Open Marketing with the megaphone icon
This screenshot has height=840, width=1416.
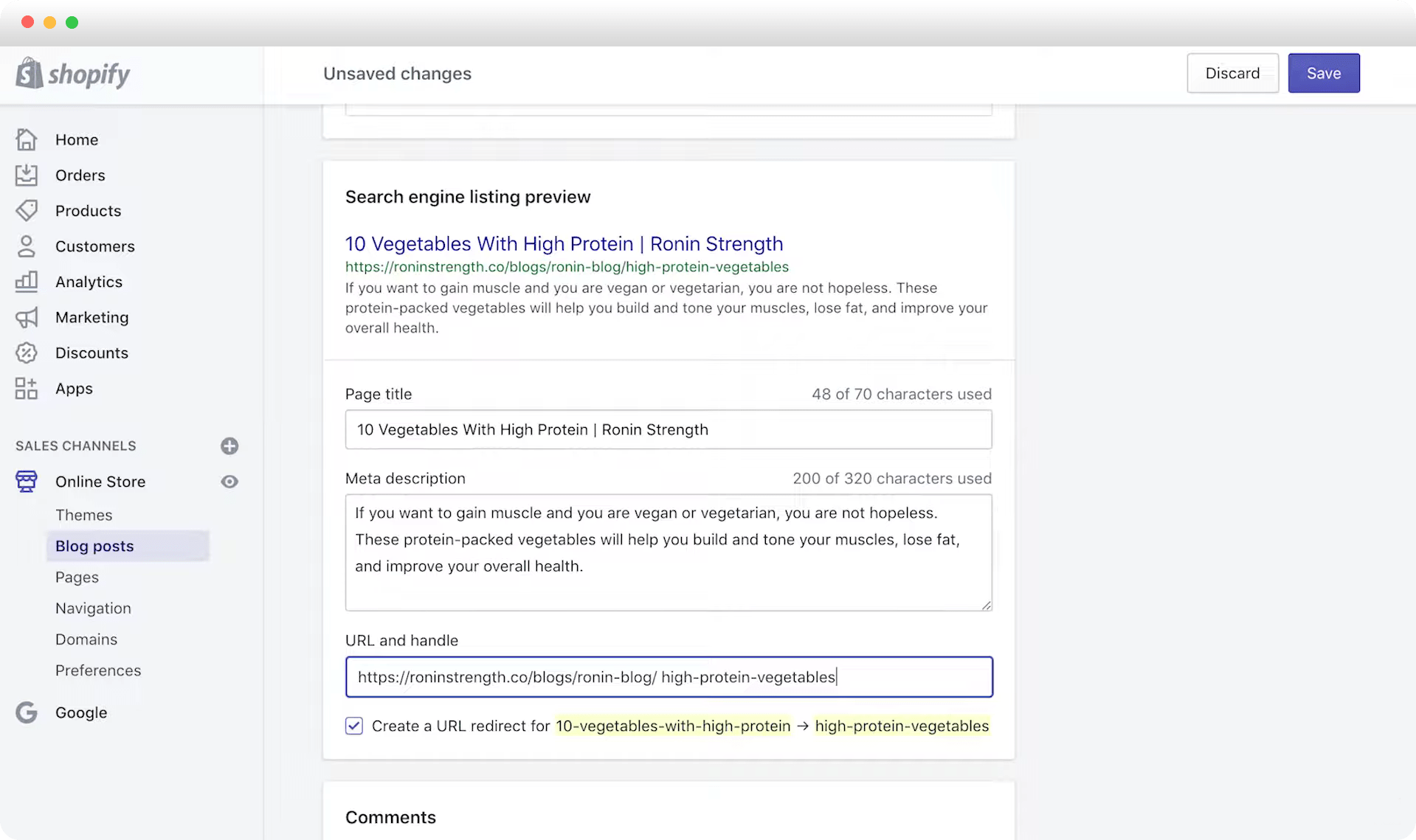pos(27,317)
